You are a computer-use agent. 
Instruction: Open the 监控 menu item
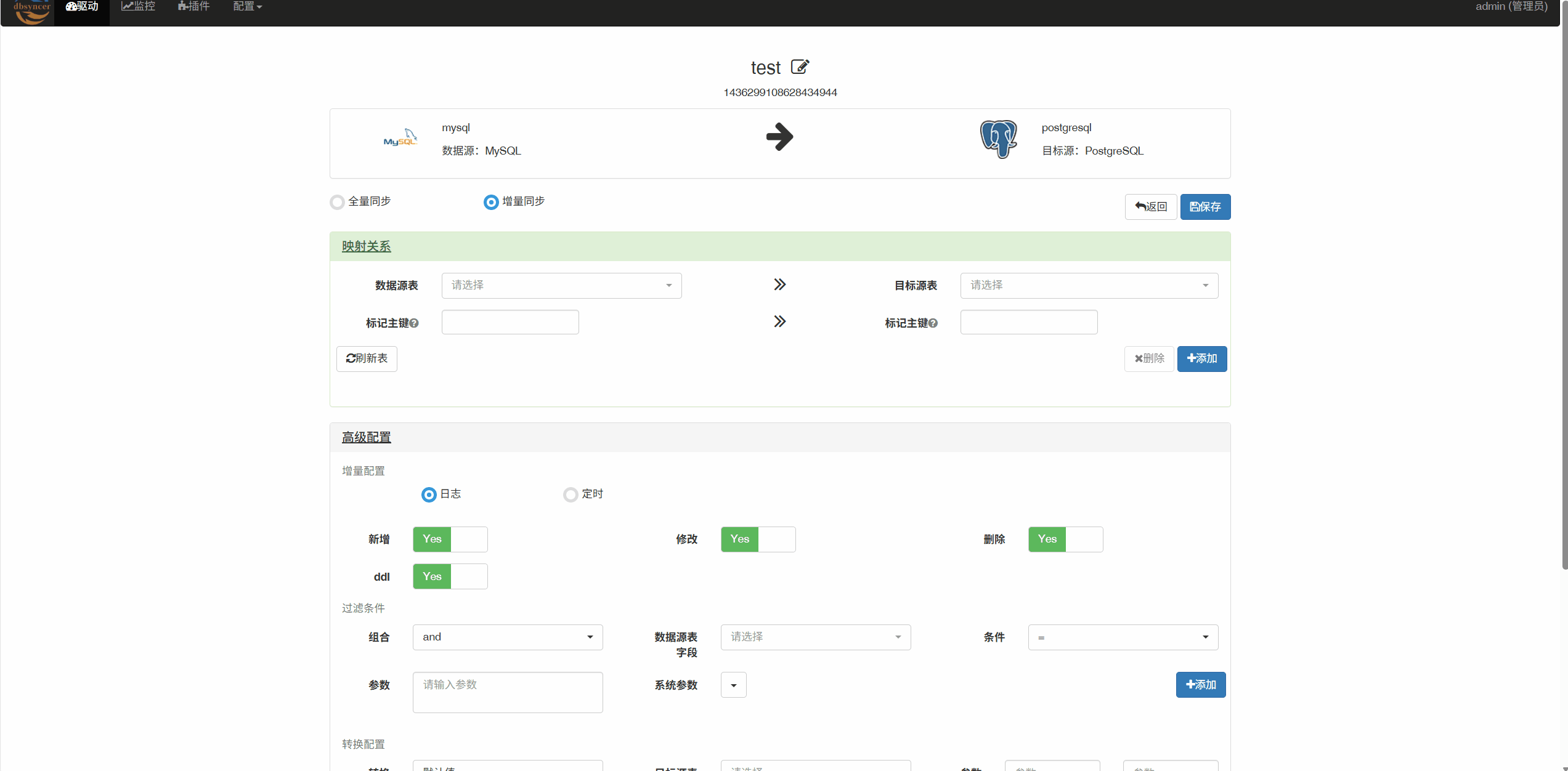click(x=139, y=7)
